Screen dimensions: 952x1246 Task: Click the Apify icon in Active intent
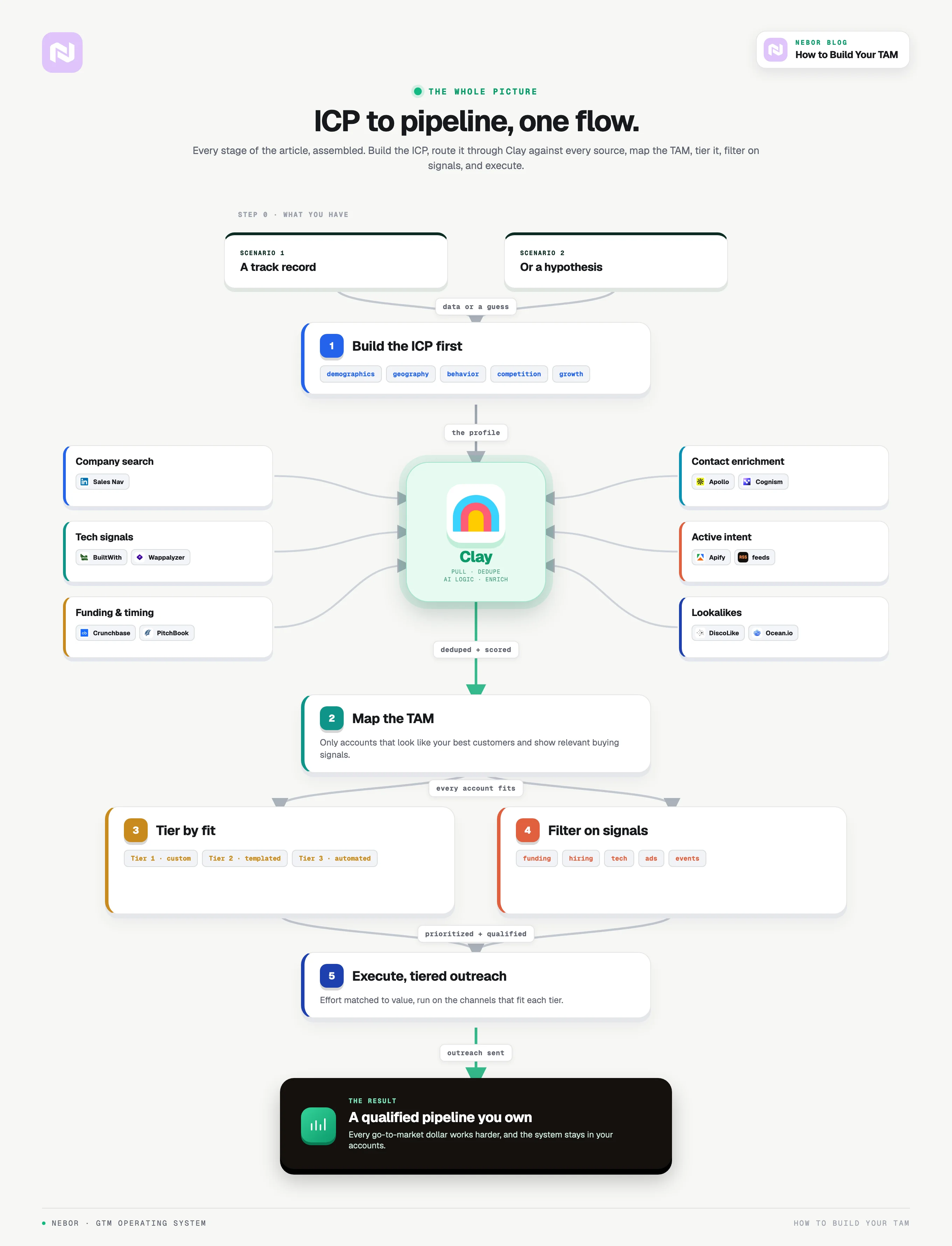(x=700, y=558)
